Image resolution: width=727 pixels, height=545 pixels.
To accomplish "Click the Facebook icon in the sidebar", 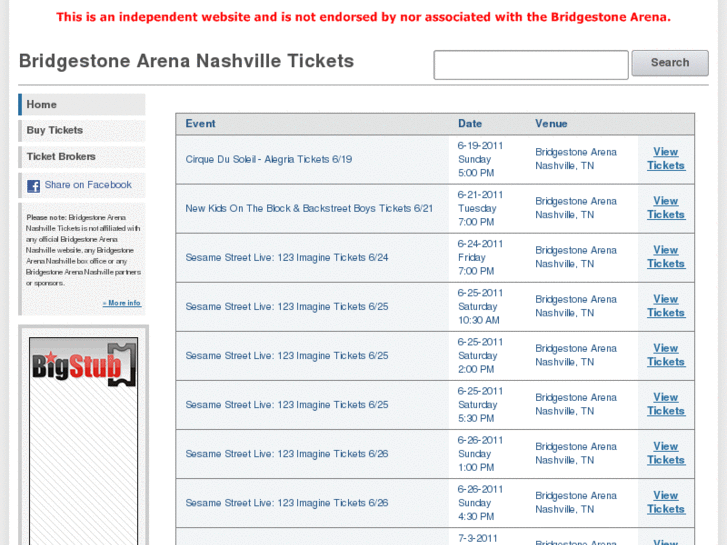I will coord(33,186).
